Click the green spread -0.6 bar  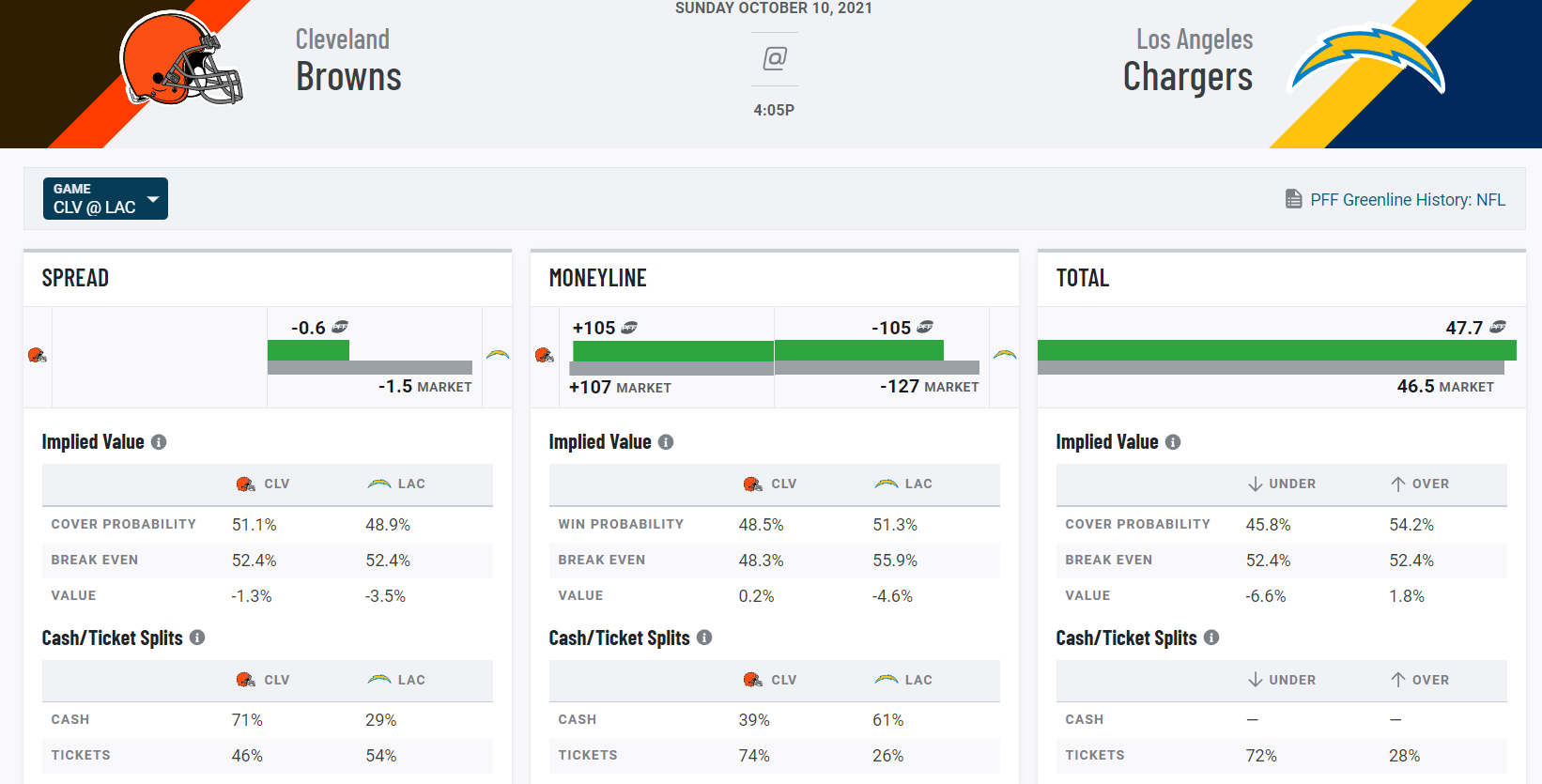[x=308, y=350]
